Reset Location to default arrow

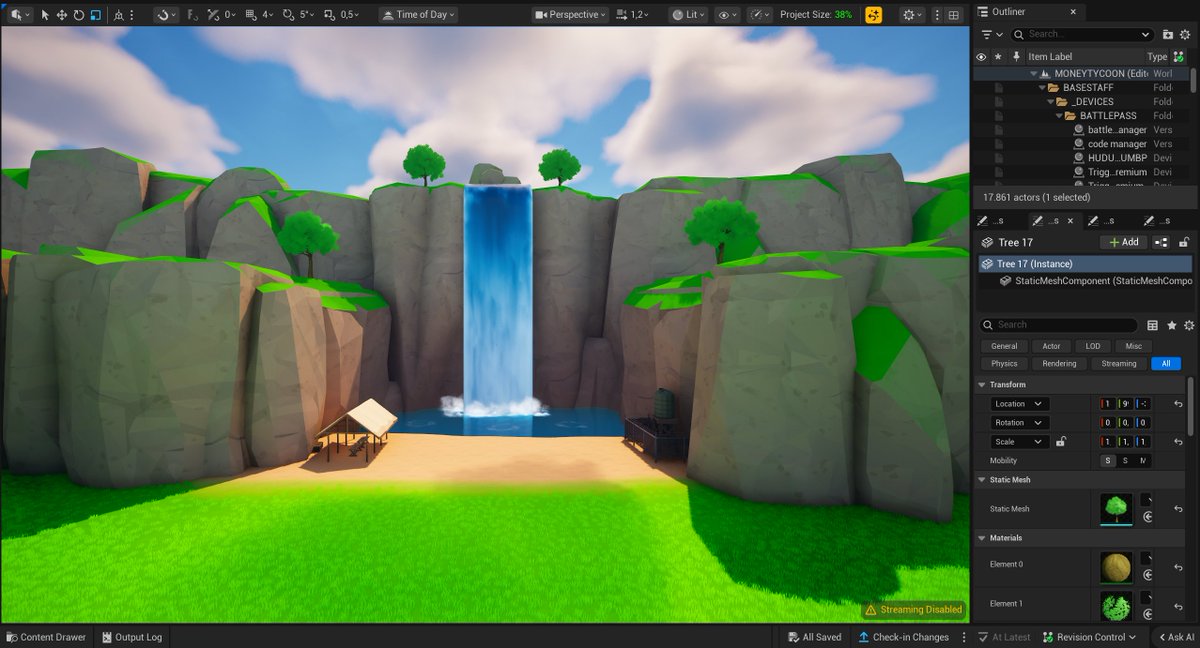[1178, 404]
